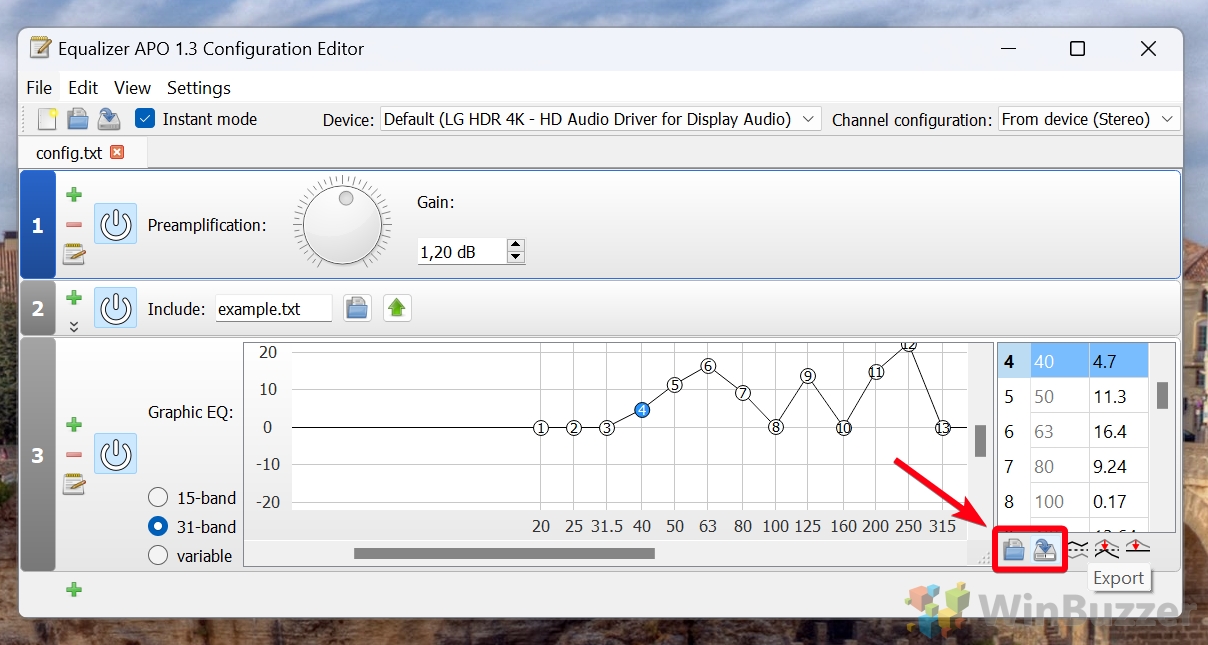Increase the gain with the up arrow
This screenshot has height=645, width=1208.
point(515,245)
